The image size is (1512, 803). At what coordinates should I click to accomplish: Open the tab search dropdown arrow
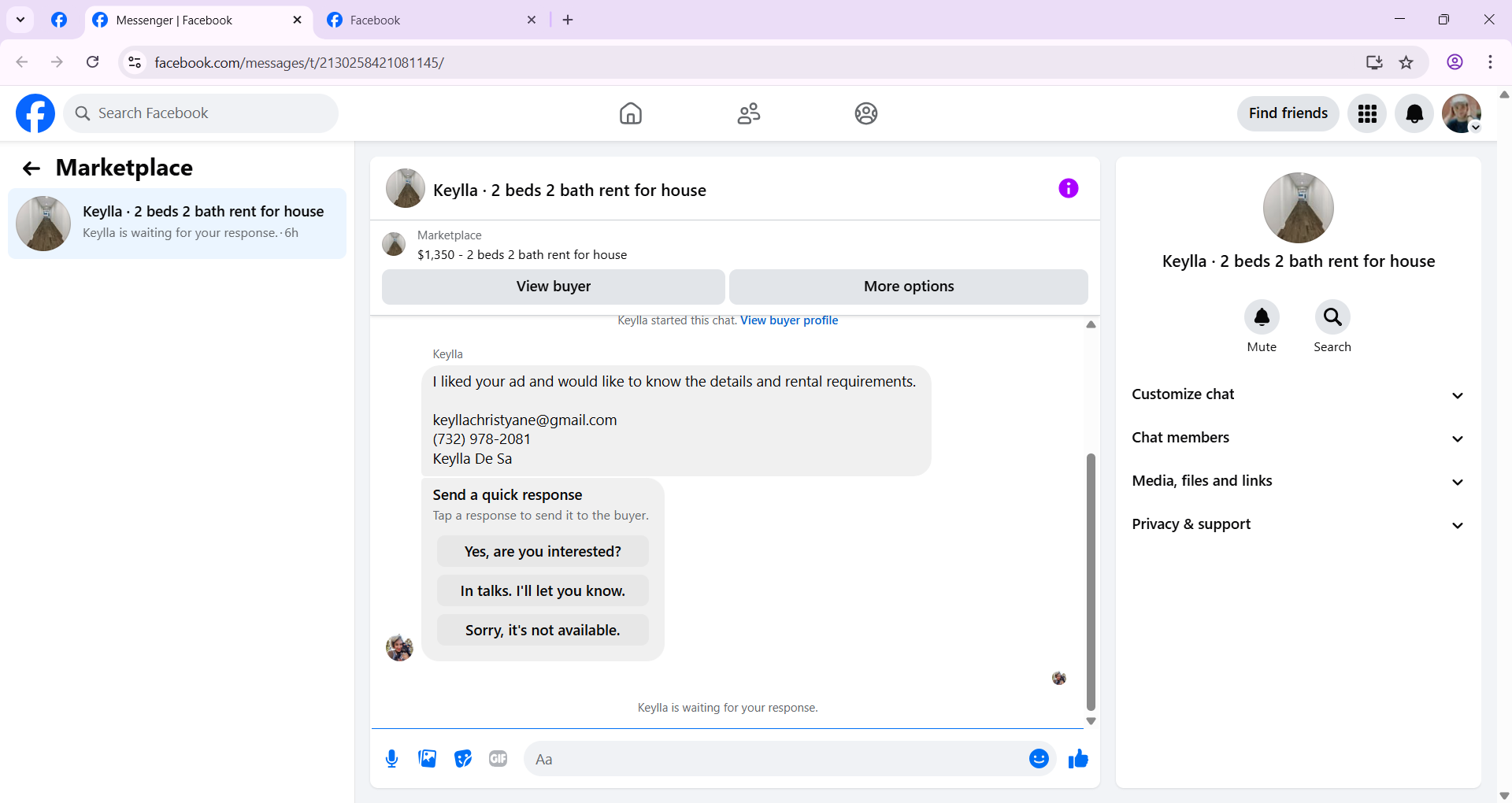point(20,20)
